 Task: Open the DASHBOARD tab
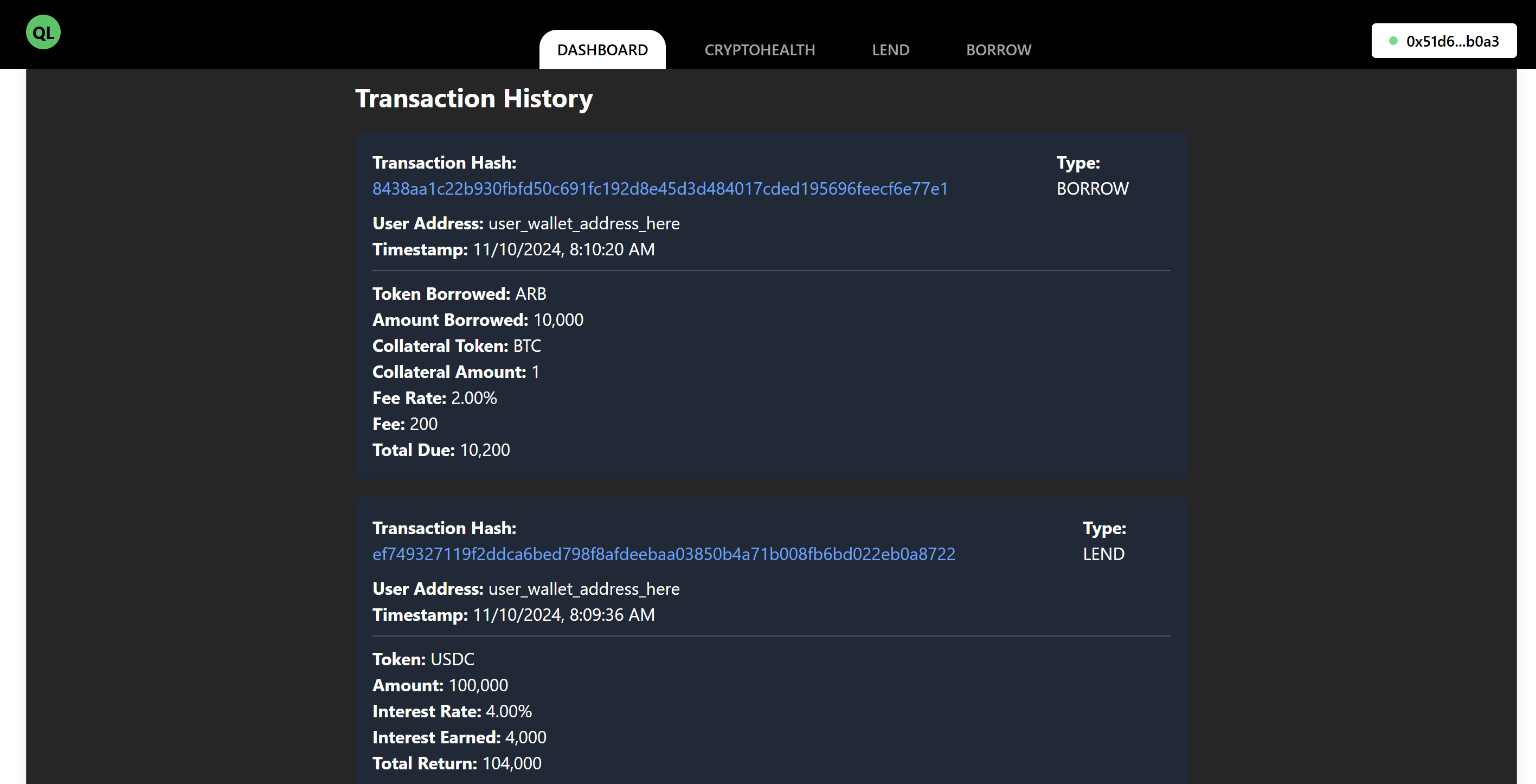(x=602, y=50)
